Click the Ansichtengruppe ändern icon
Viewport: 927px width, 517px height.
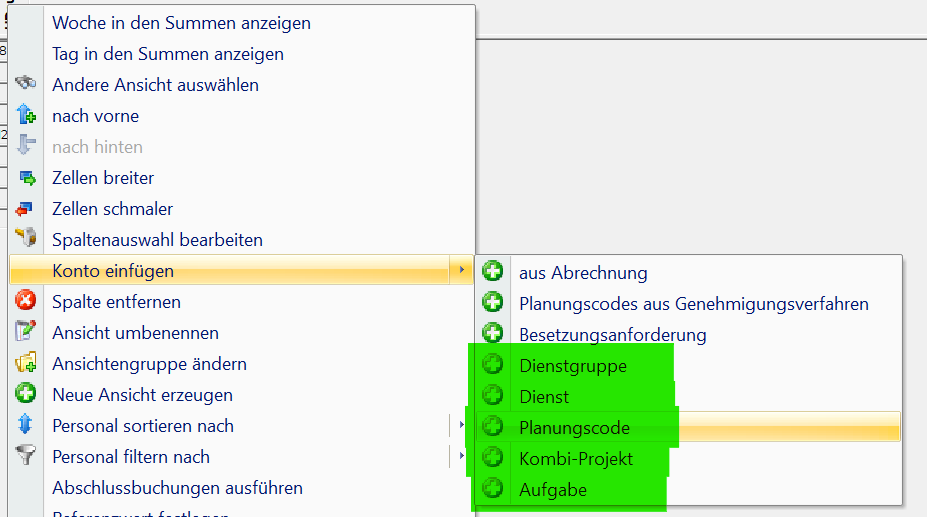pos(26,363)
